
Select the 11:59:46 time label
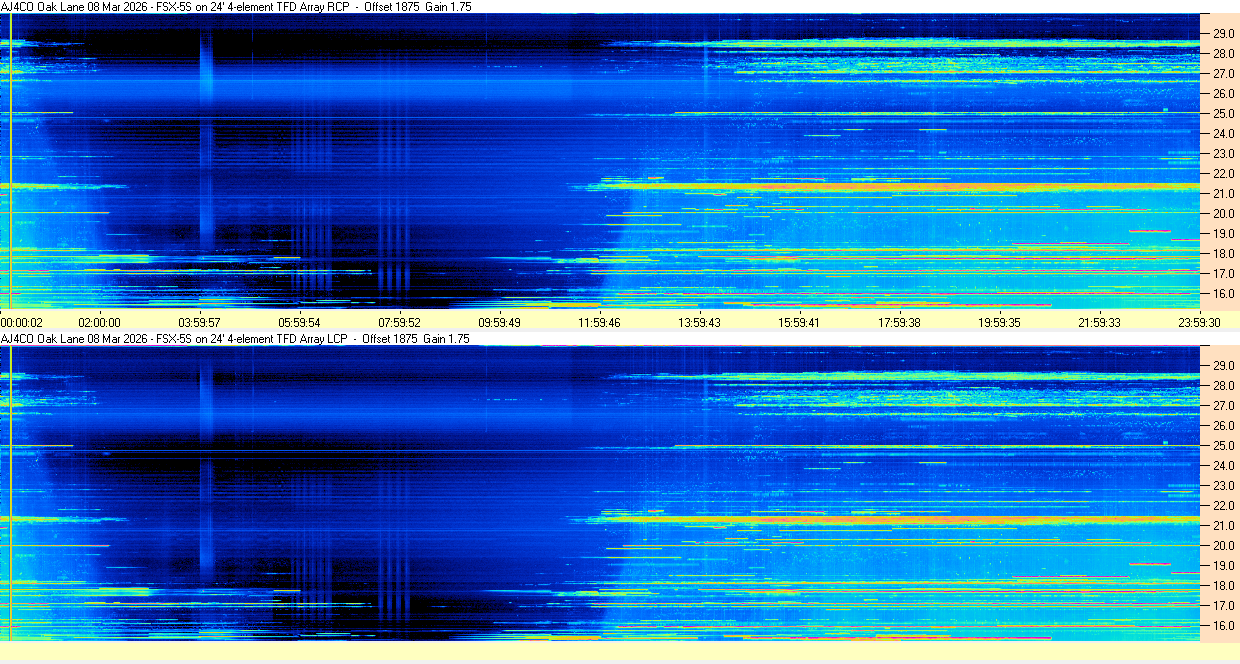pos(600,322)
